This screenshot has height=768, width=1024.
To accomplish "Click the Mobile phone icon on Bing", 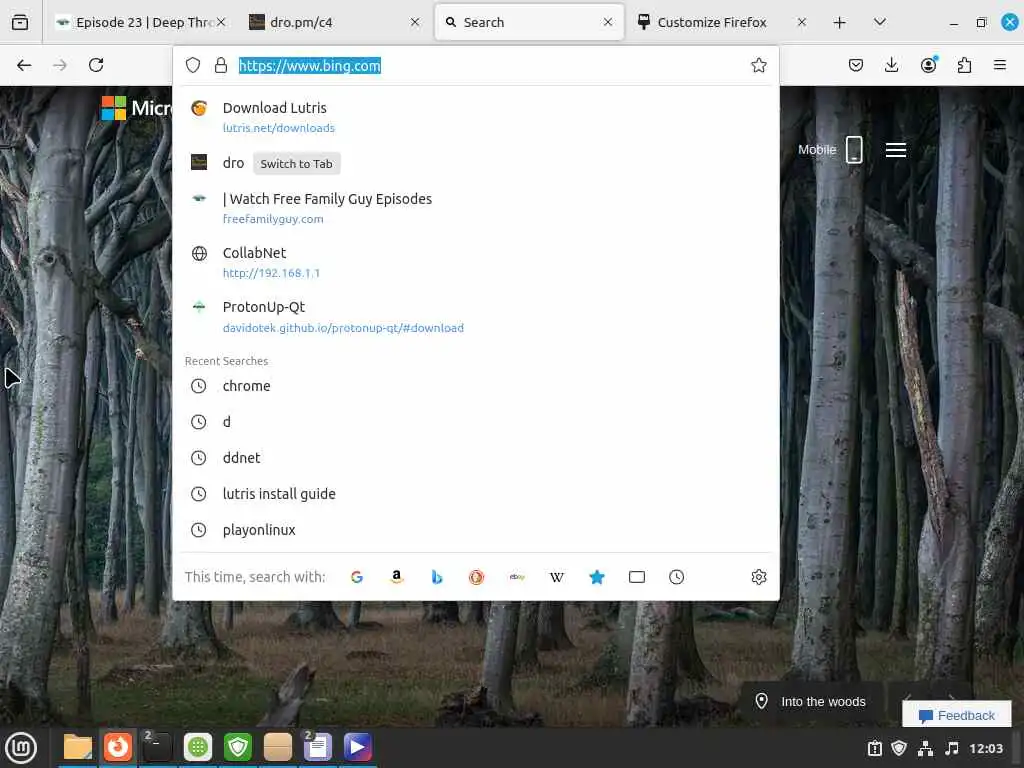I will pyautogui.click(x=854, y=150).
